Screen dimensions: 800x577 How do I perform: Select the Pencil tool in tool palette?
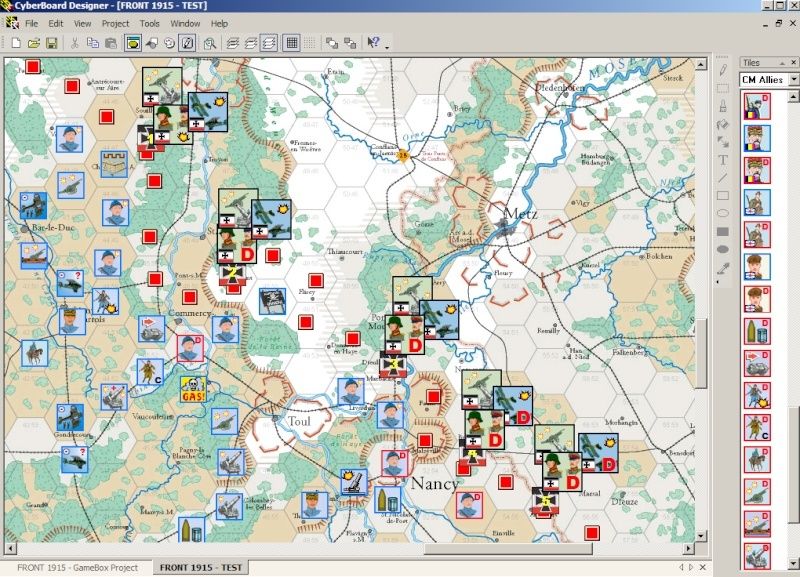(722, 70)
